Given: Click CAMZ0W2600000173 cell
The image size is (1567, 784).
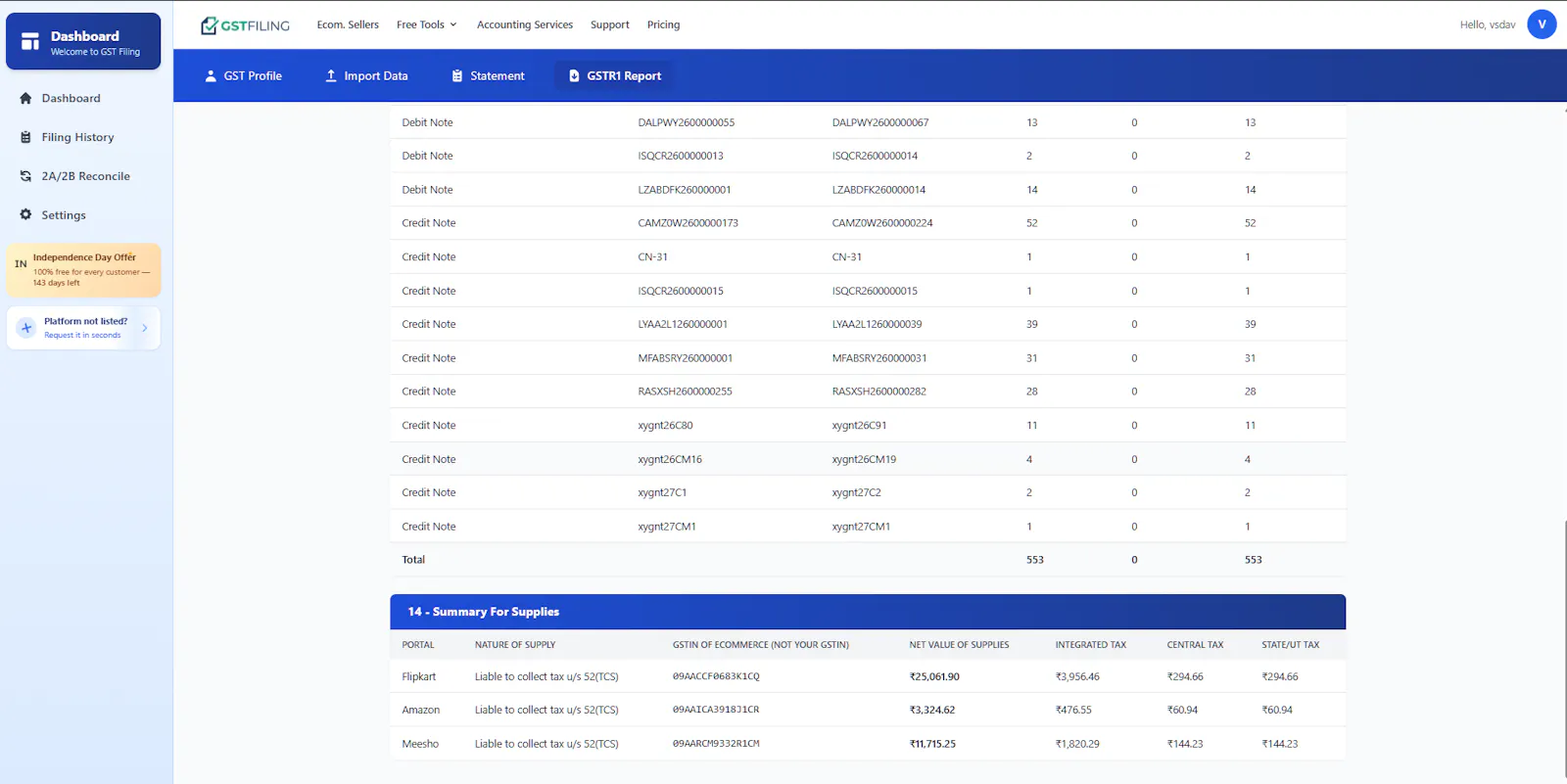Looking at the screenshot, I should tap(688, 223).
